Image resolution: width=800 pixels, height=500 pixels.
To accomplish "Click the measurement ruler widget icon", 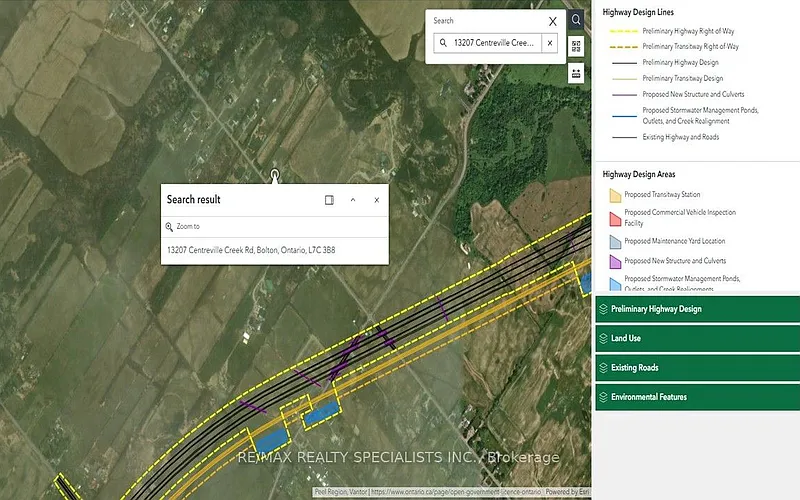I will coord(577,73).
